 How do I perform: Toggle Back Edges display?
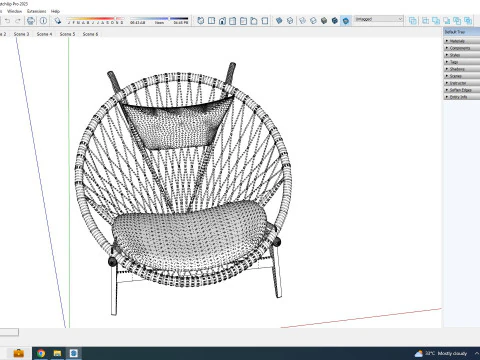290,21
